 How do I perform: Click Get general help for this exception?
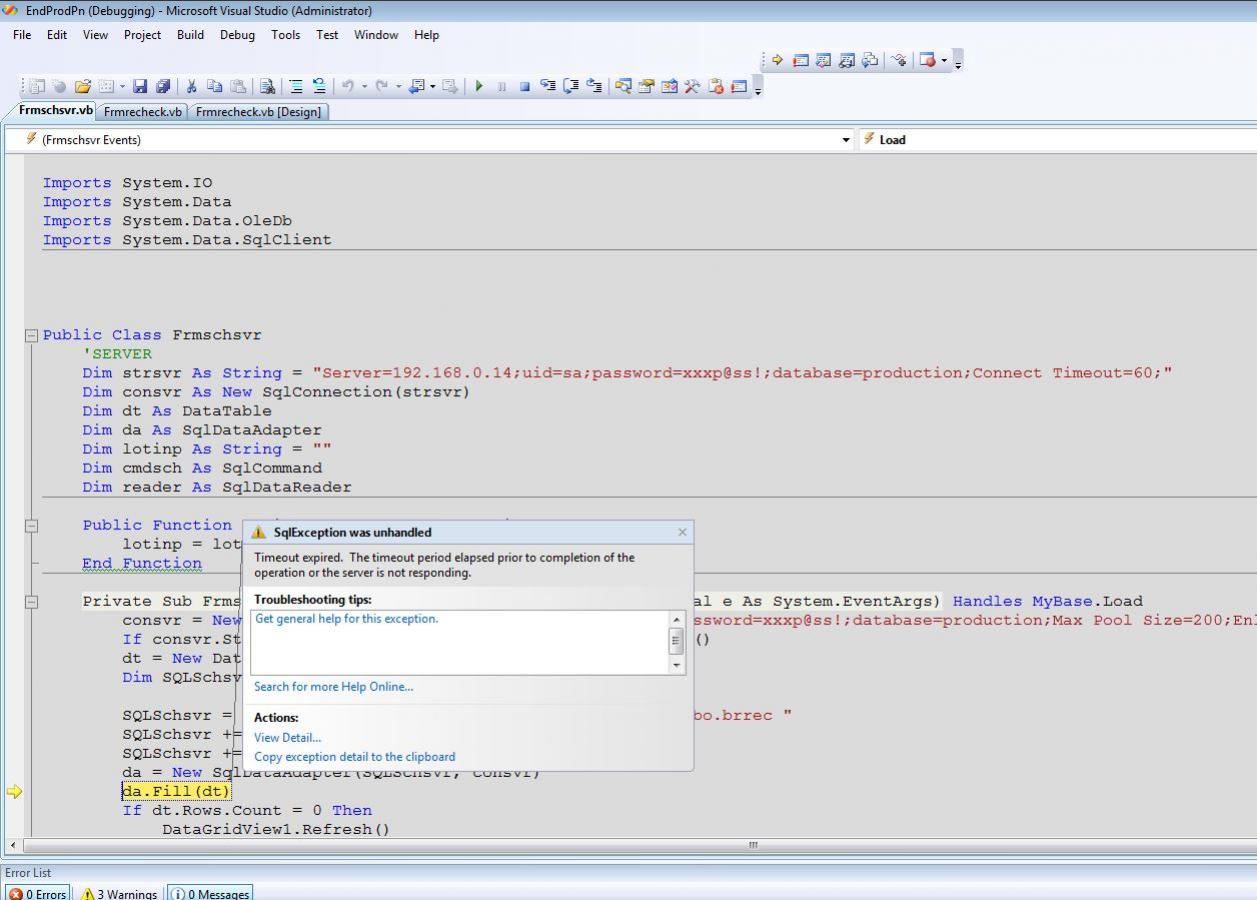tap(346, 619)
